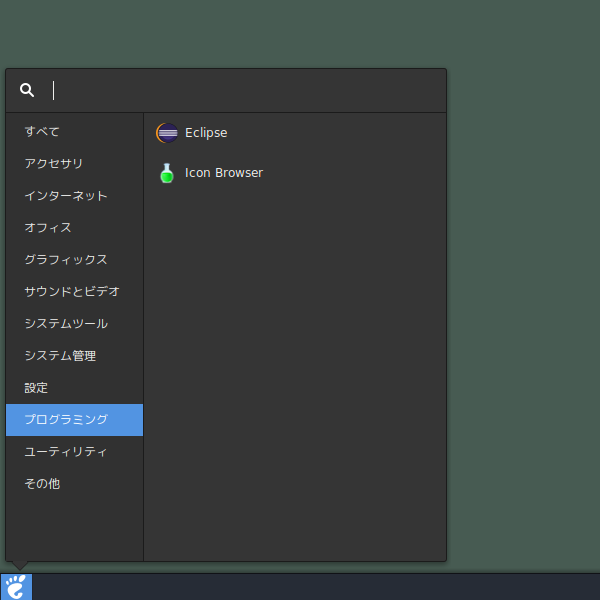Show the グラフィックス category
The width and height of the screenshot is (600, 600).
coord(75,260)
